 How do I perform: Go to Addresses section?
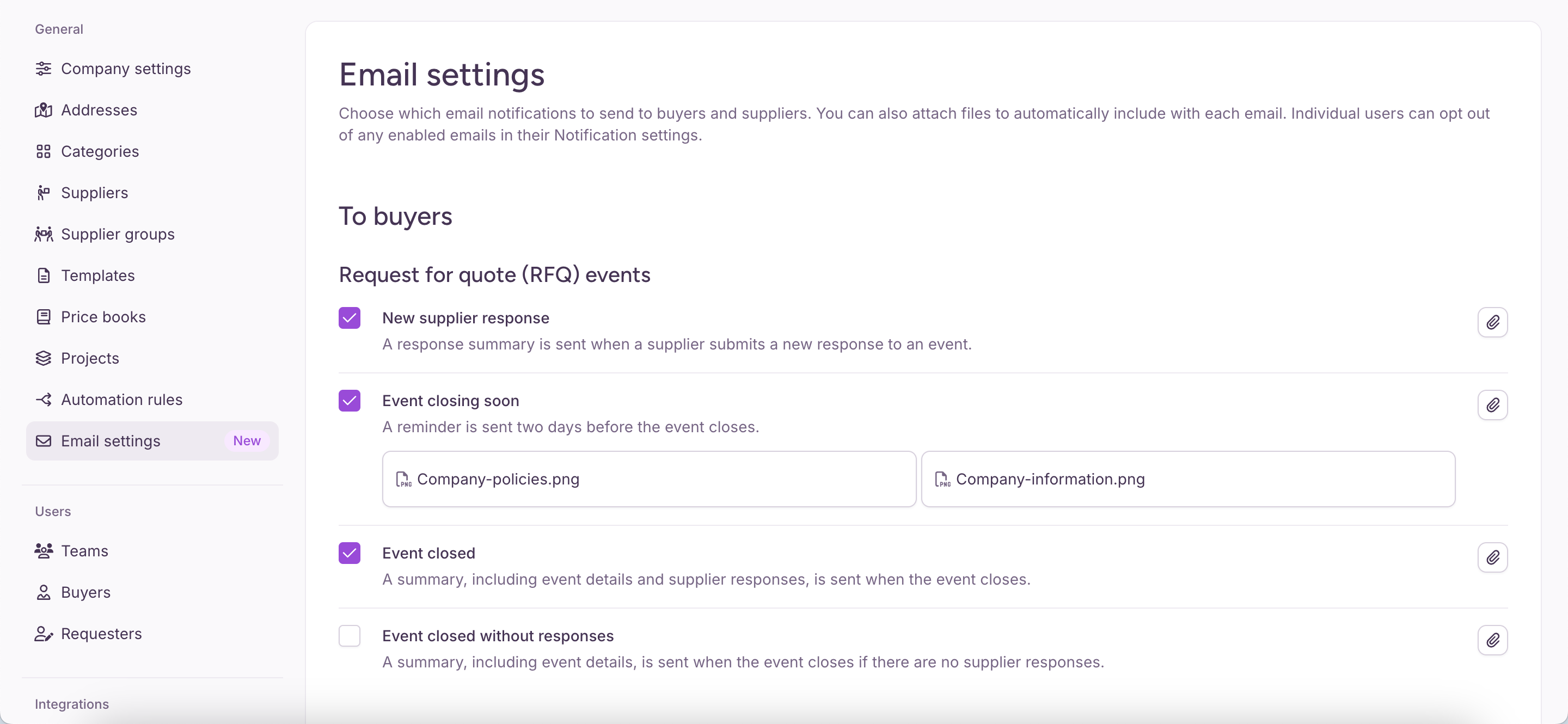click(x=152, y=110)
